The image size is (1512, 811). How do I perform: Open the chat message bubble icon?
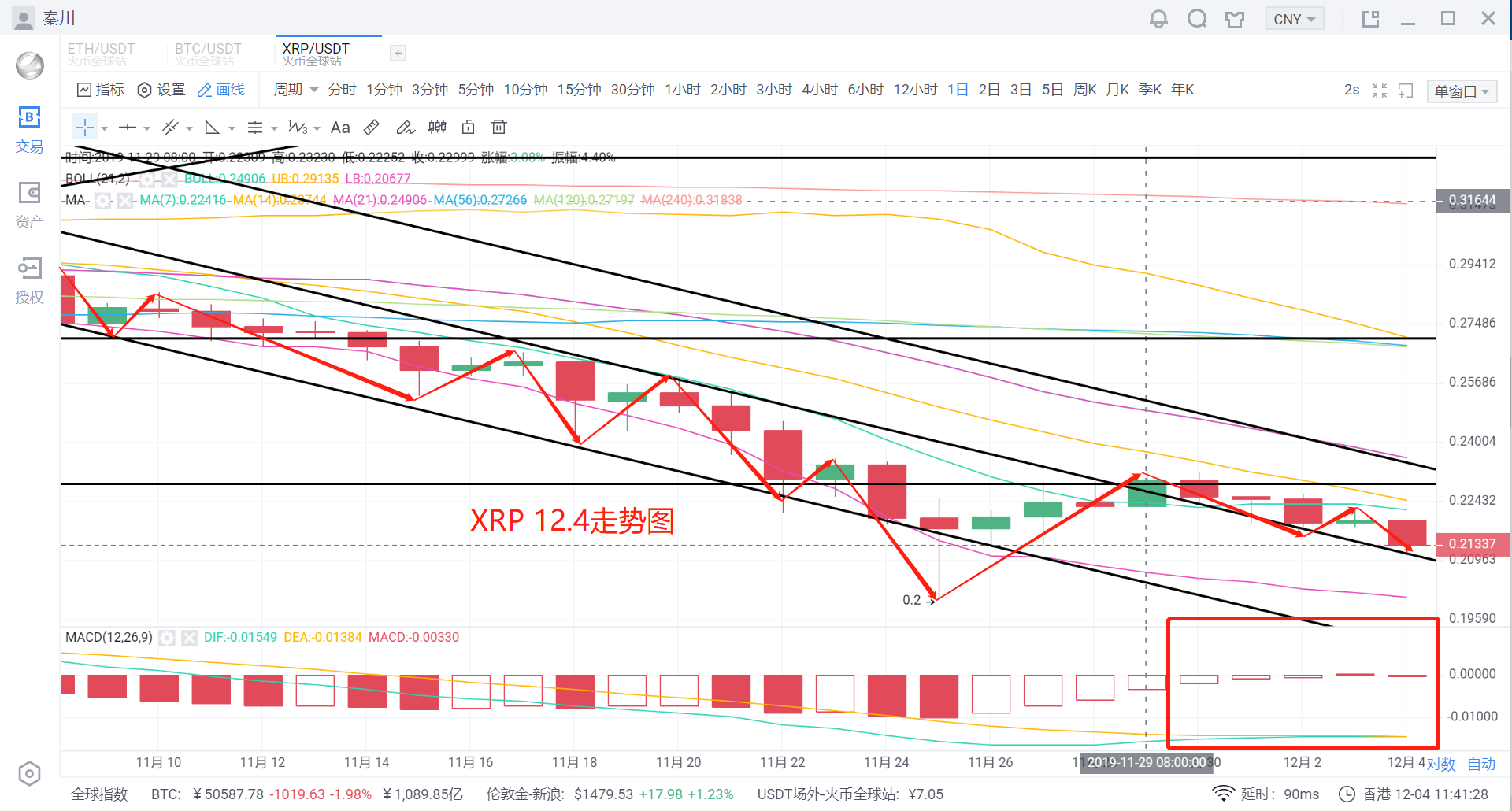[1197, 19]
